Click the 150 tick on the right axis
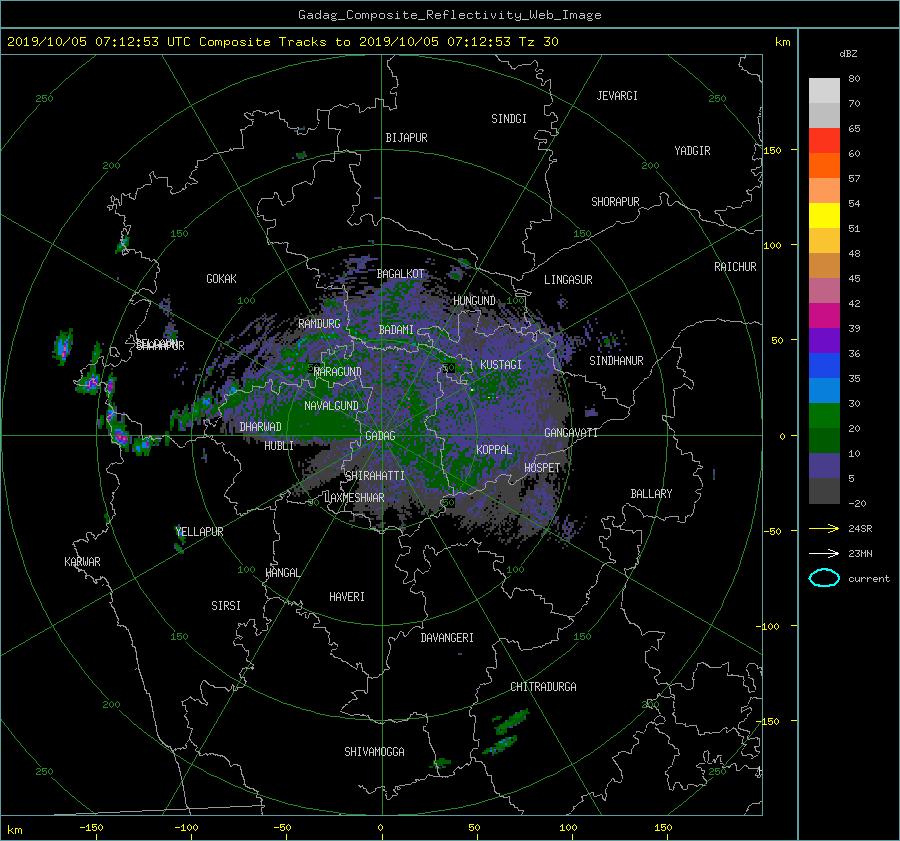Viewport: 900px width, 841px height. point(773,150)
